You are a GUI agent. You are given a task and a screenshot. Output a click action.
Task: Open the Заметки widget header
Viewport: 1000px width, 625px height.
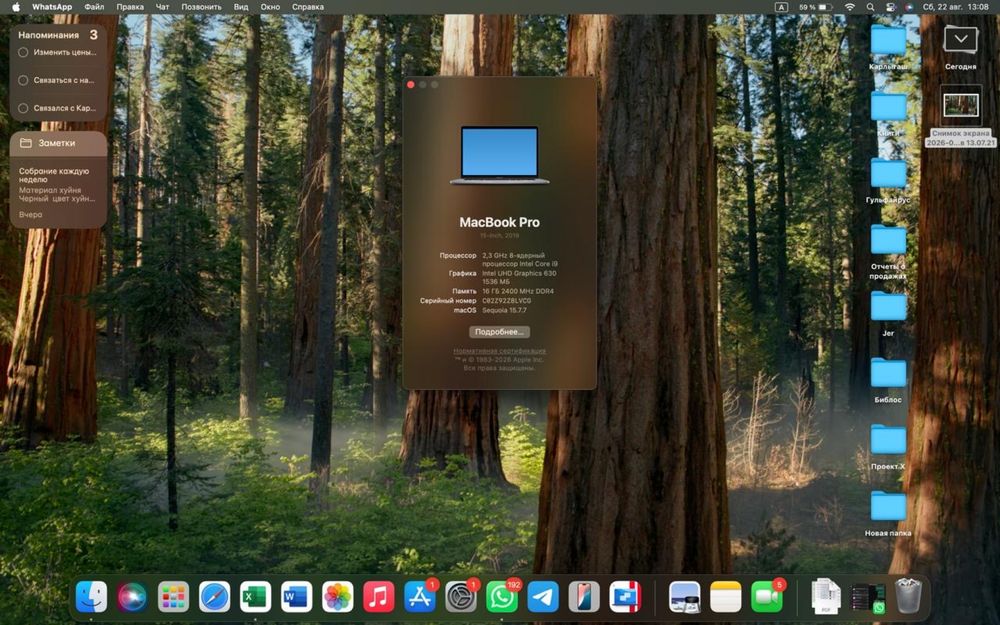(x=58, y=143)
